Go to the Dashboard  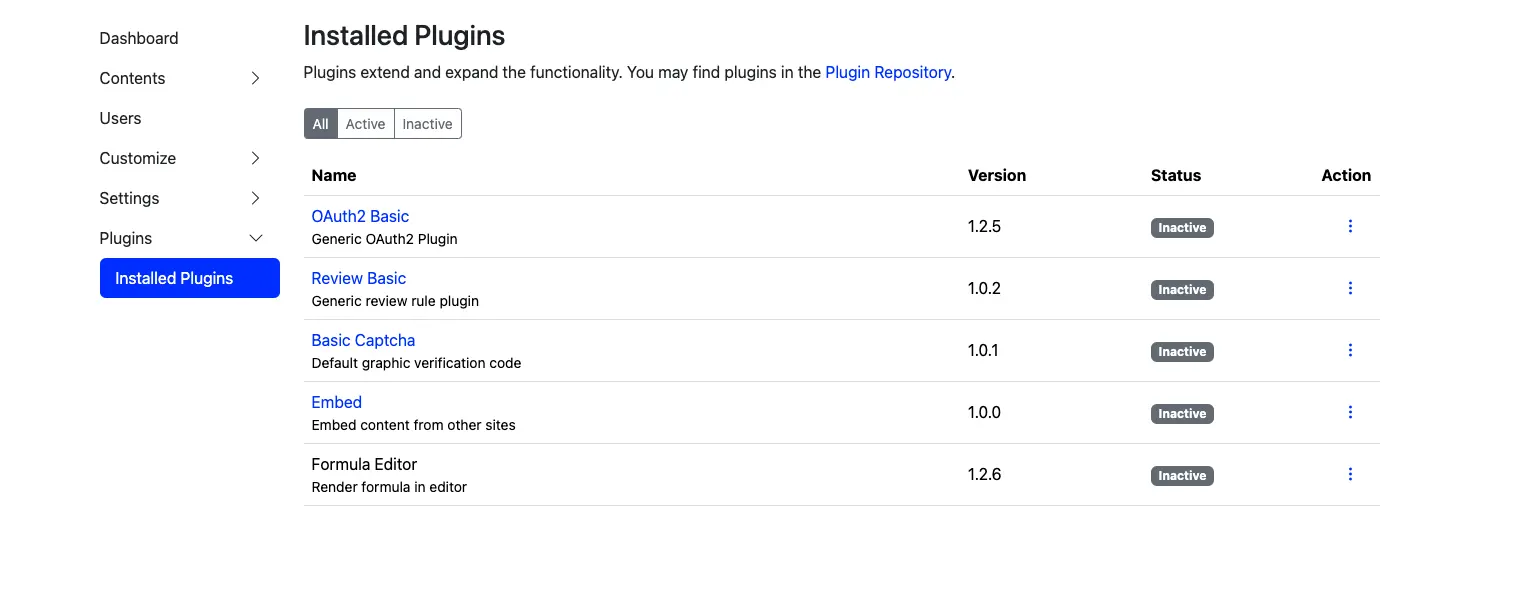pyautogui.click(x=138, y=38)
